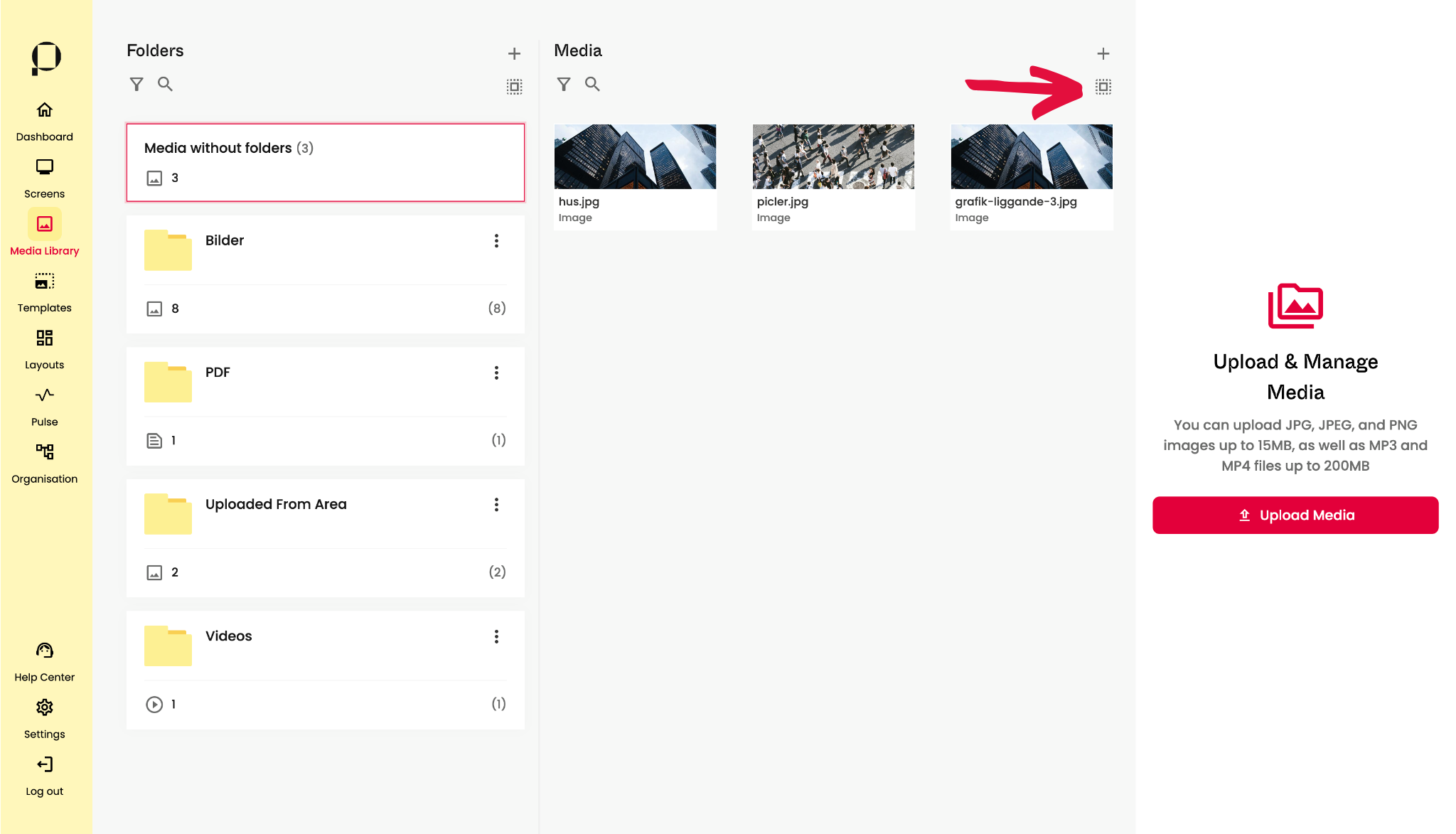Open the Uploaded From Area folder

coord(276,504)
